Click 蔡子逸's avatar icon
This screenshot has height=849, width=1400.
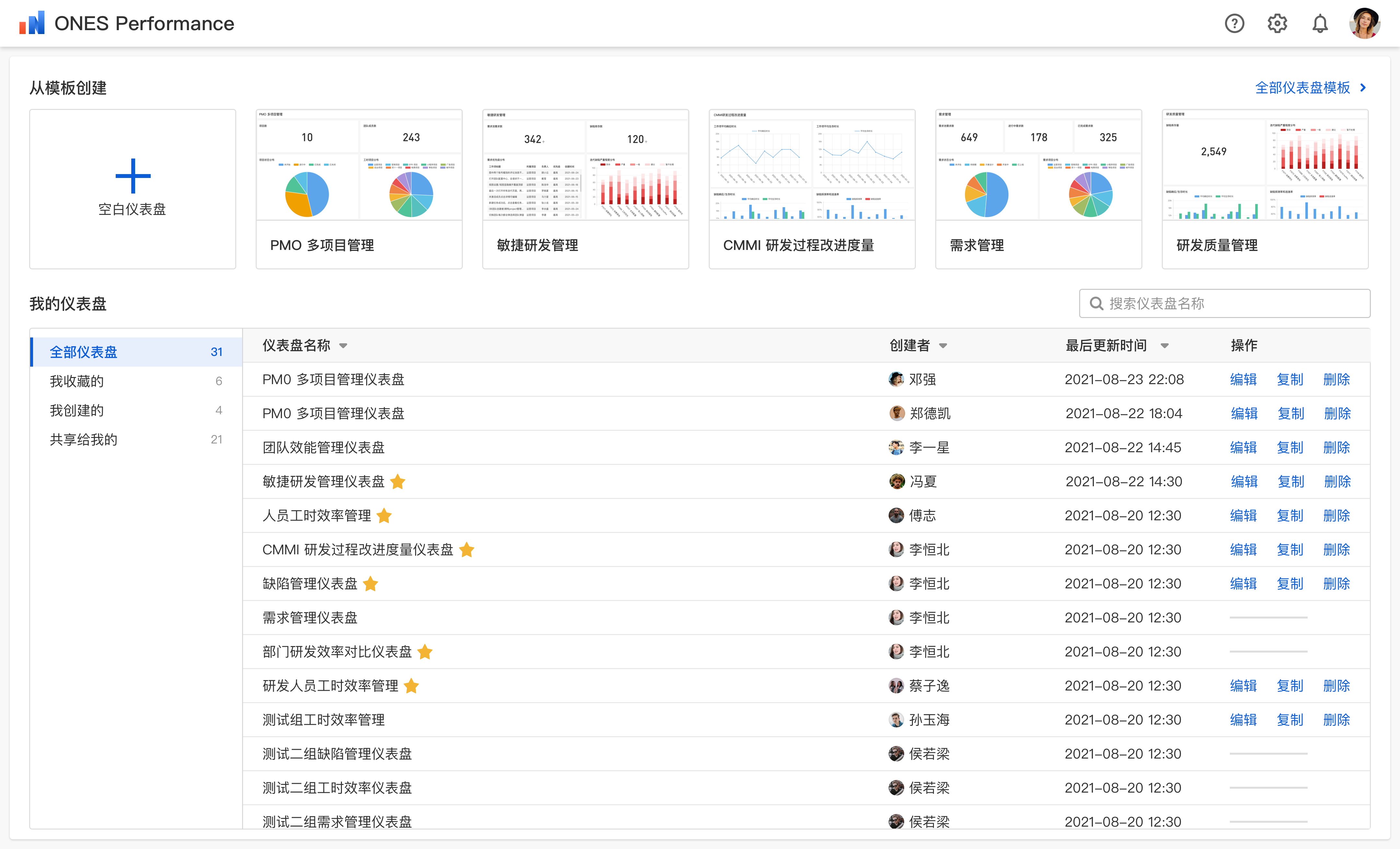[x=896, y=686]
